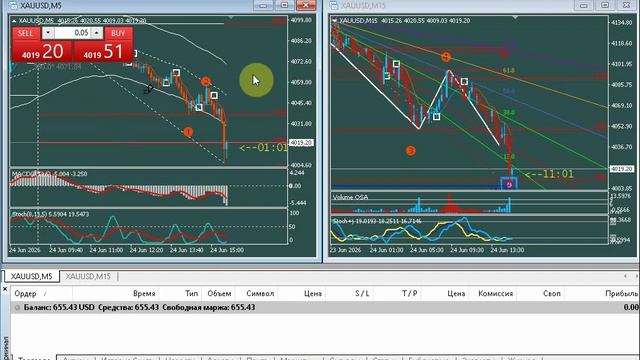
Task: Click the XAUUSD,M5 window title icon
Action: (x=13, y=5)
